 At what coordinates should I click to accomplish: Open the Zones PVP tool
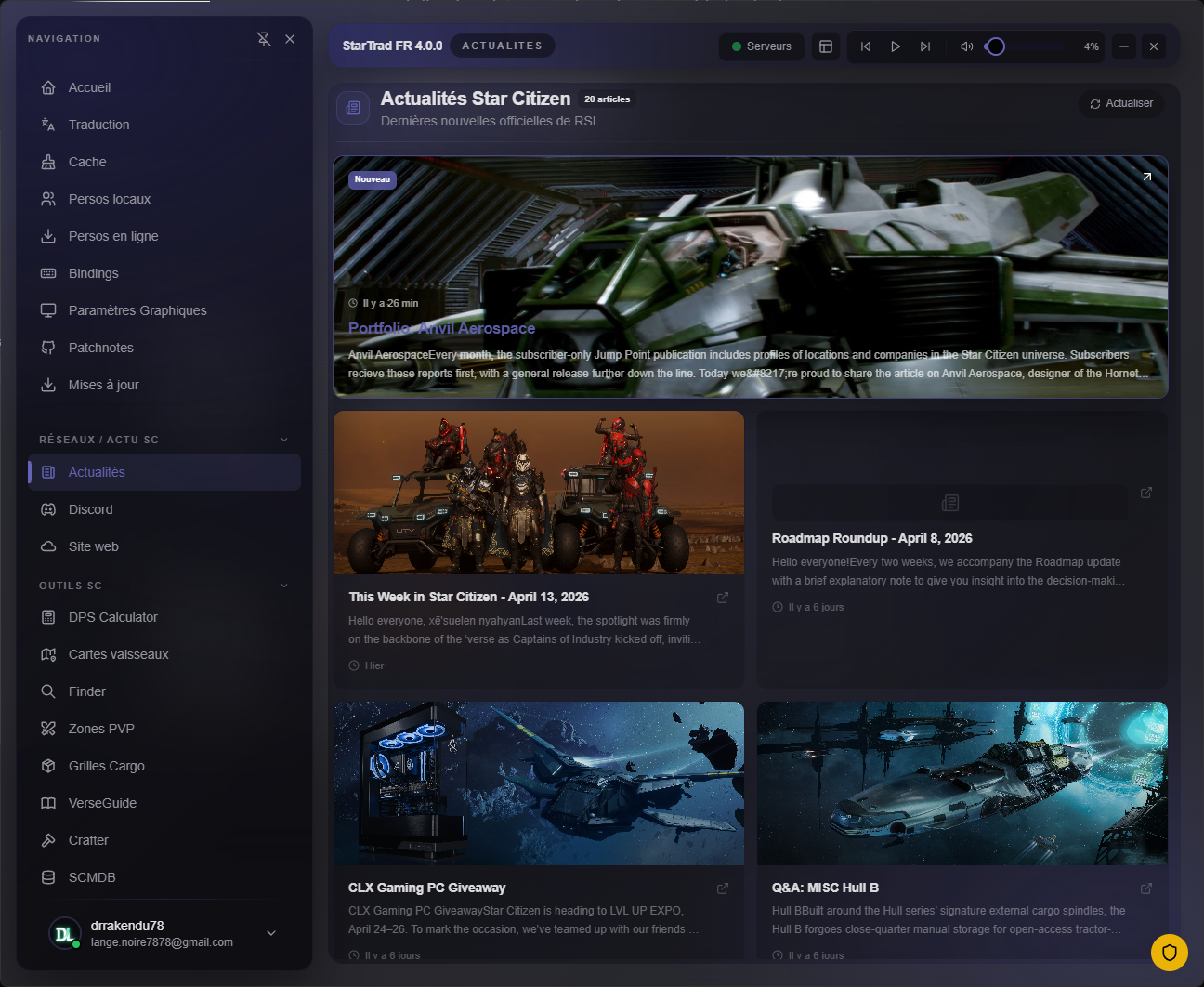tap(102, 728)
